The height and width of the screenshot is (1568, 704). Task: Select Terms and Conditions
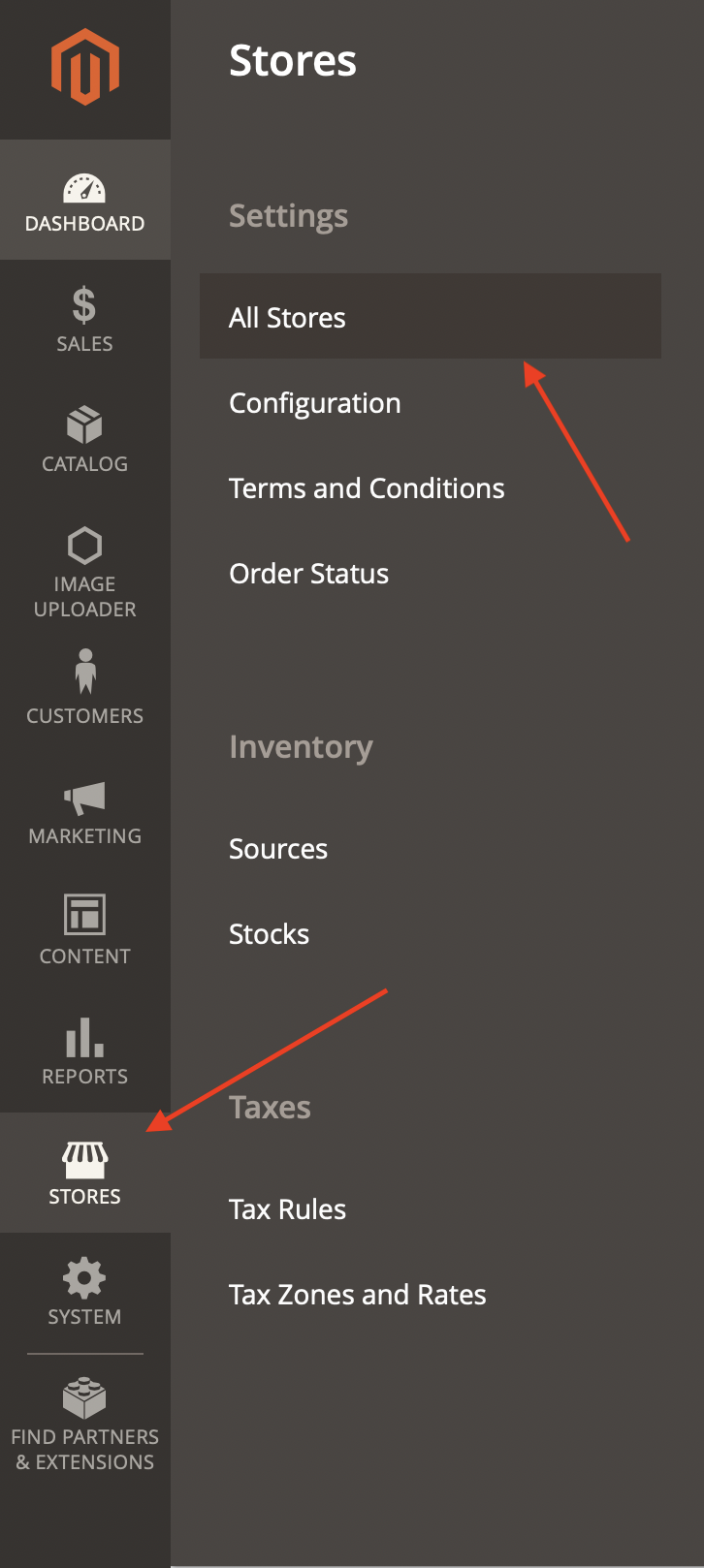click(x=367, y=487)
